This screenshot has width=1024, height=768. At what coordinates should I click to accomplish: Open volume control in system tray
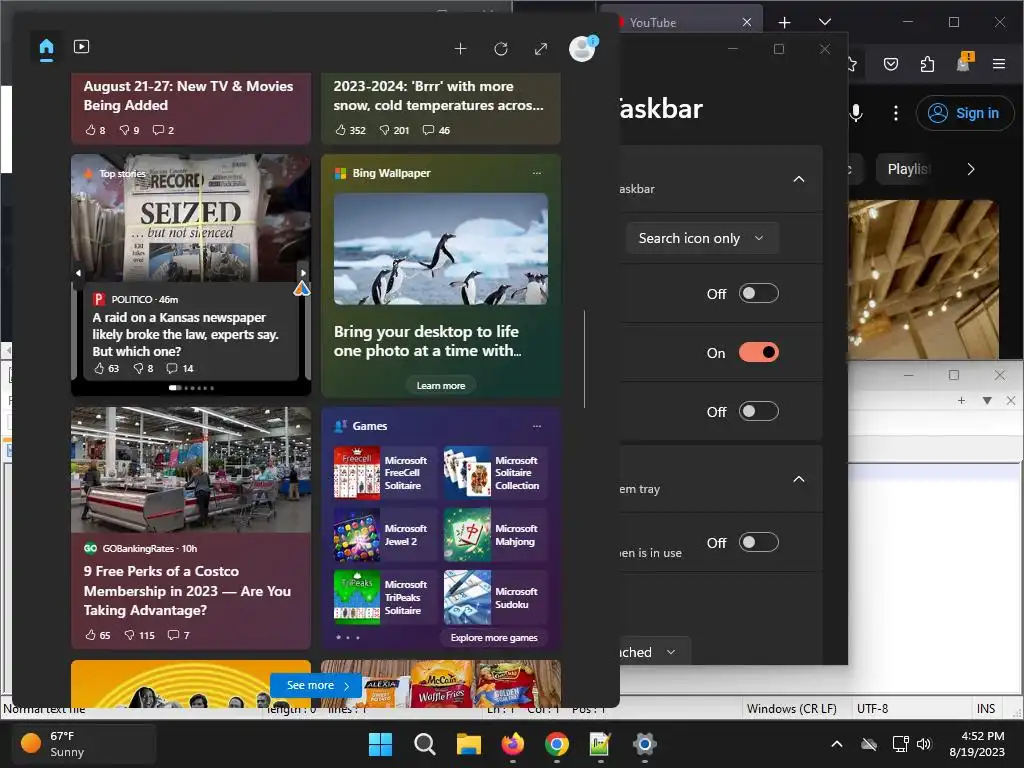tap(923, 744)
